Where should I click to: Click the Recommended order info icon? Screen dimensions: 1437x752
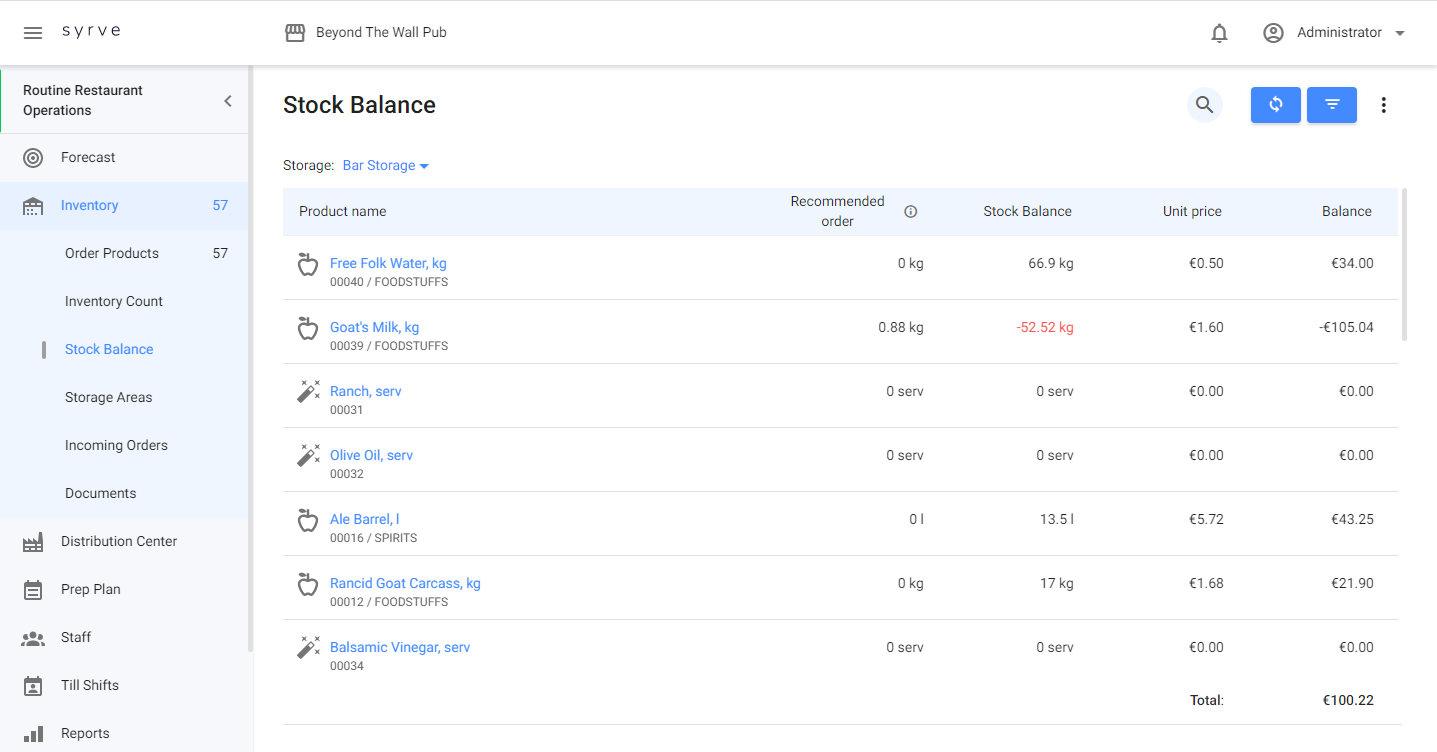coord(910,211)
